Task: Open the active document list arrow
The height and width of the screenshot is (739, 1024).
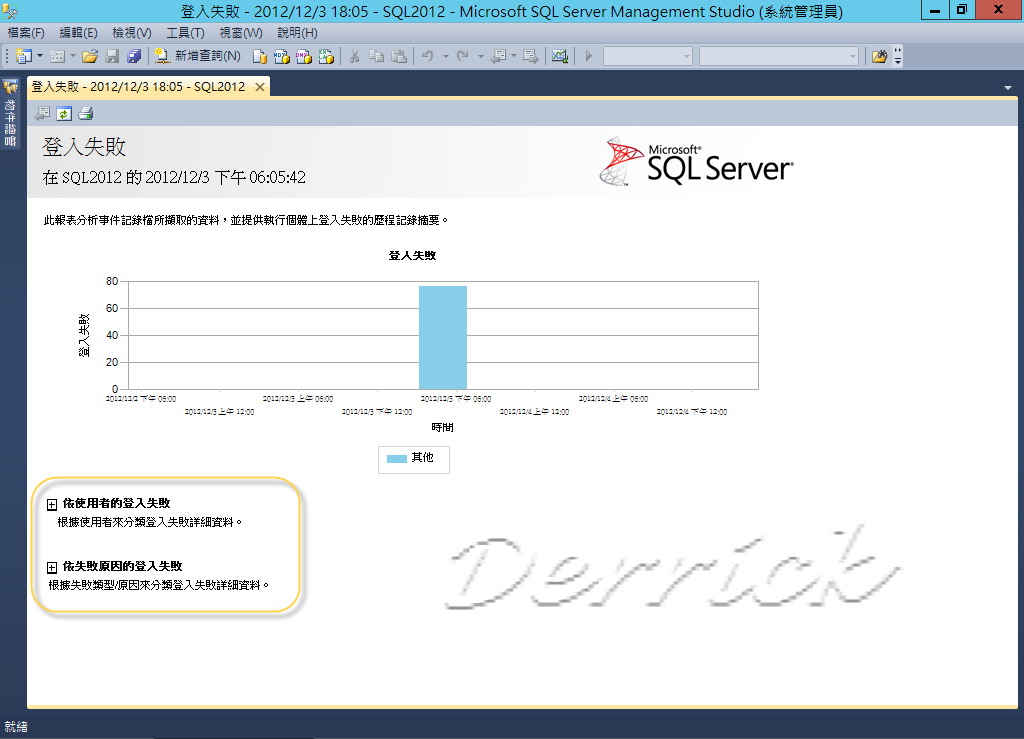Action: tap(1008, 87)
